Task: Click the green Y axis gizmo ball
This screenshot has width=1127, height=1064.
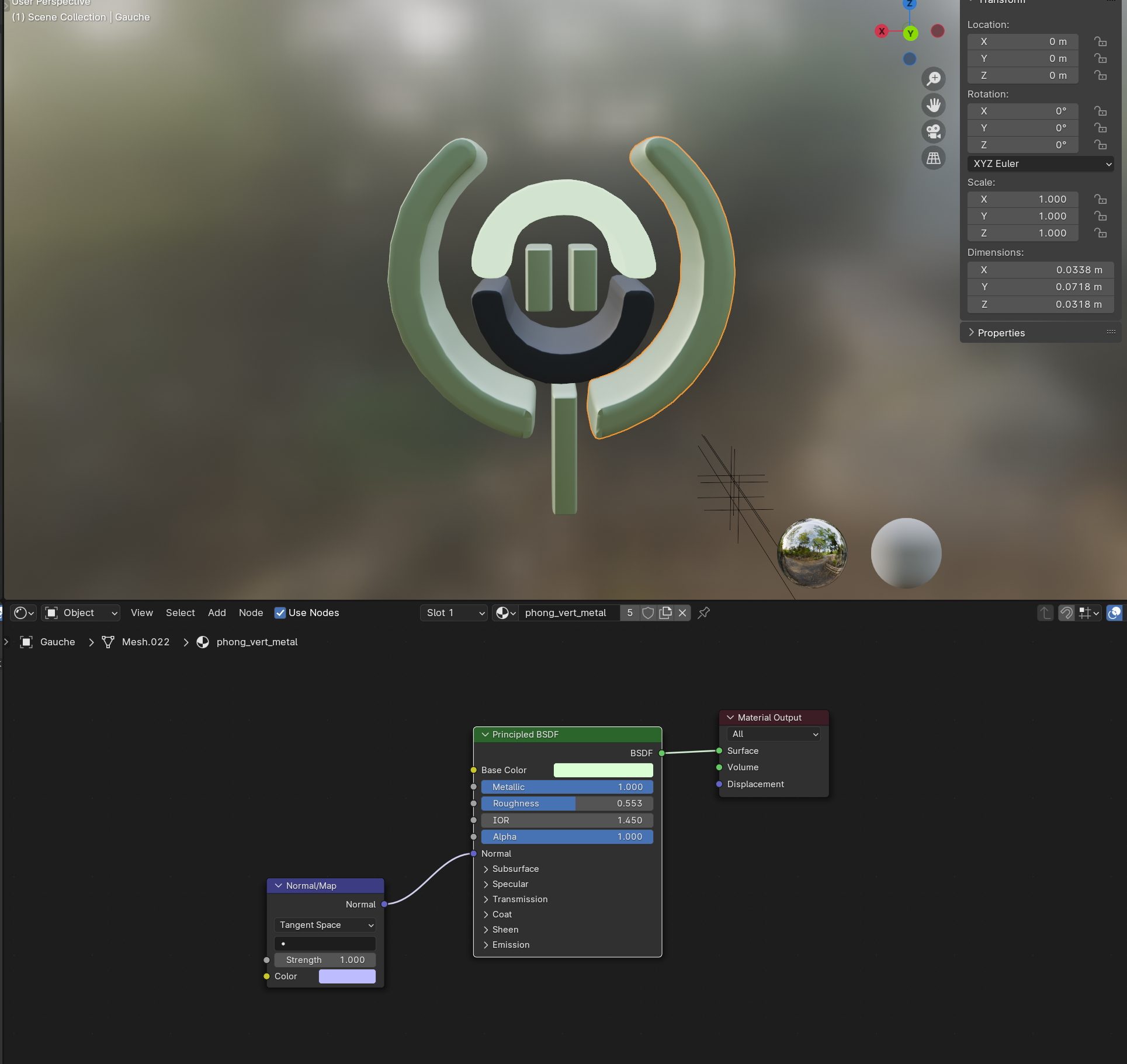Action: click(910, 33)
